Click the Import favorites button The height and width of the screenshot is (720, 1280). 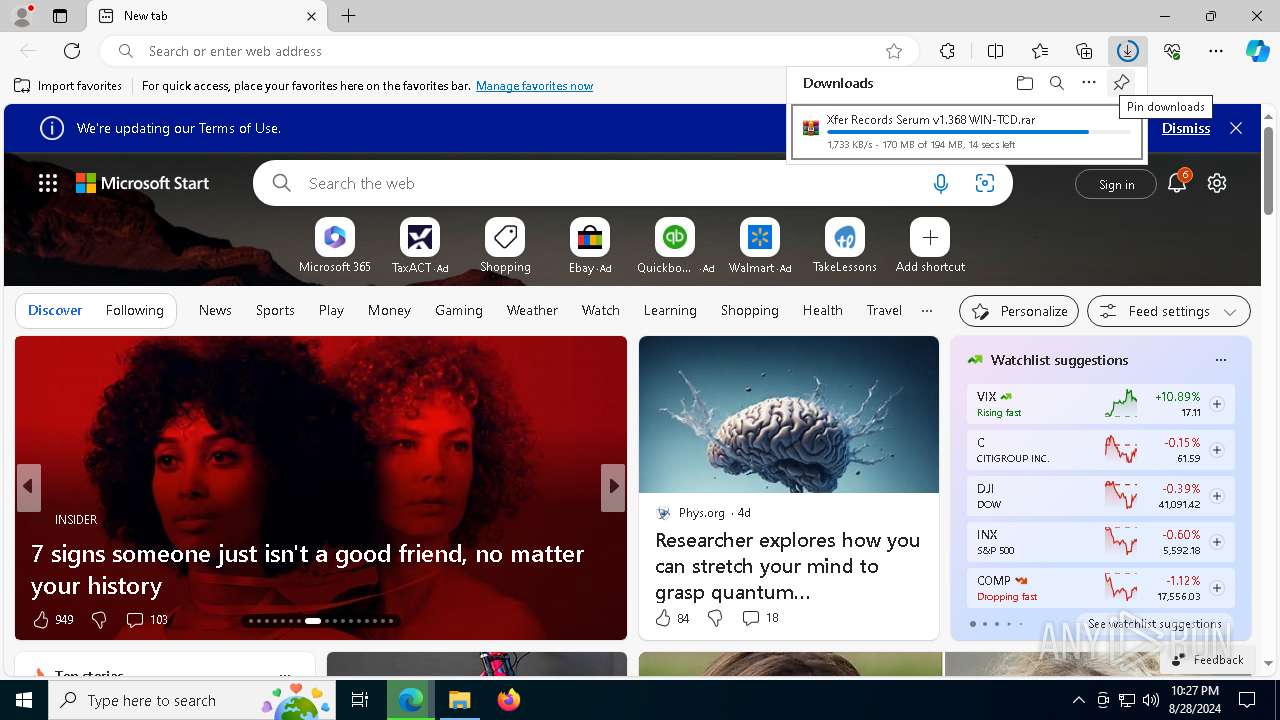(x=68, y=86)
